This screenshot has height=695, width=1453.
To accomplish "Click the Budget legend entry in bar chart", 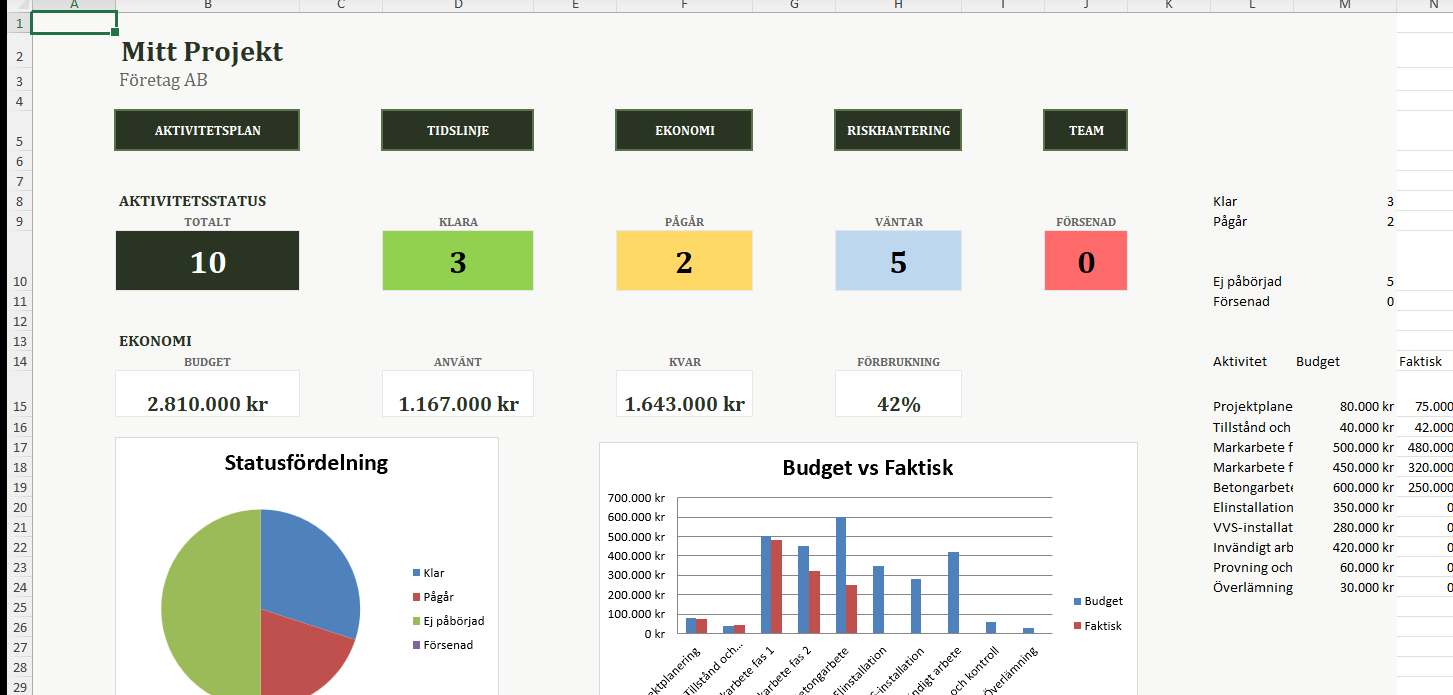I will click(1098, 601).
